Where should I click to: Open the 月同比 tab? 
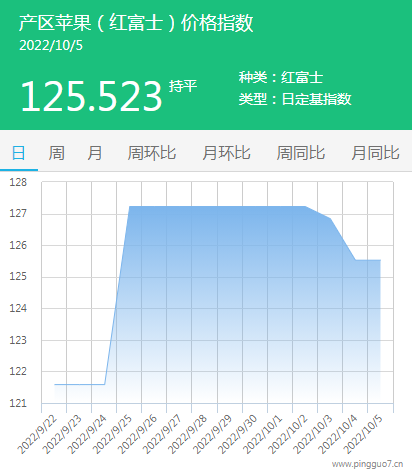tap(375, 153)
